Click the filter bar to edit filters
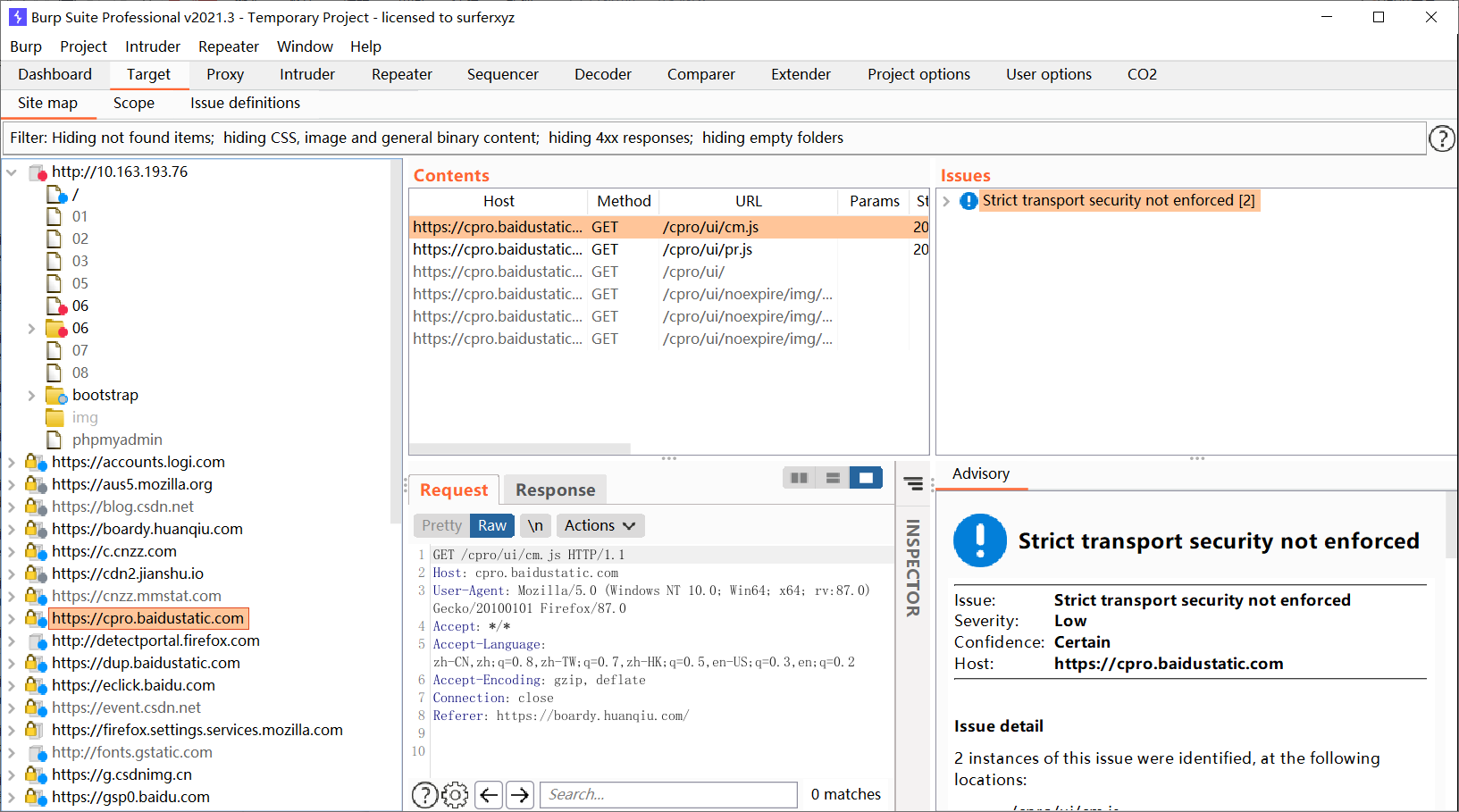This screenshot has width=1459, height=812. coord(715,138)
